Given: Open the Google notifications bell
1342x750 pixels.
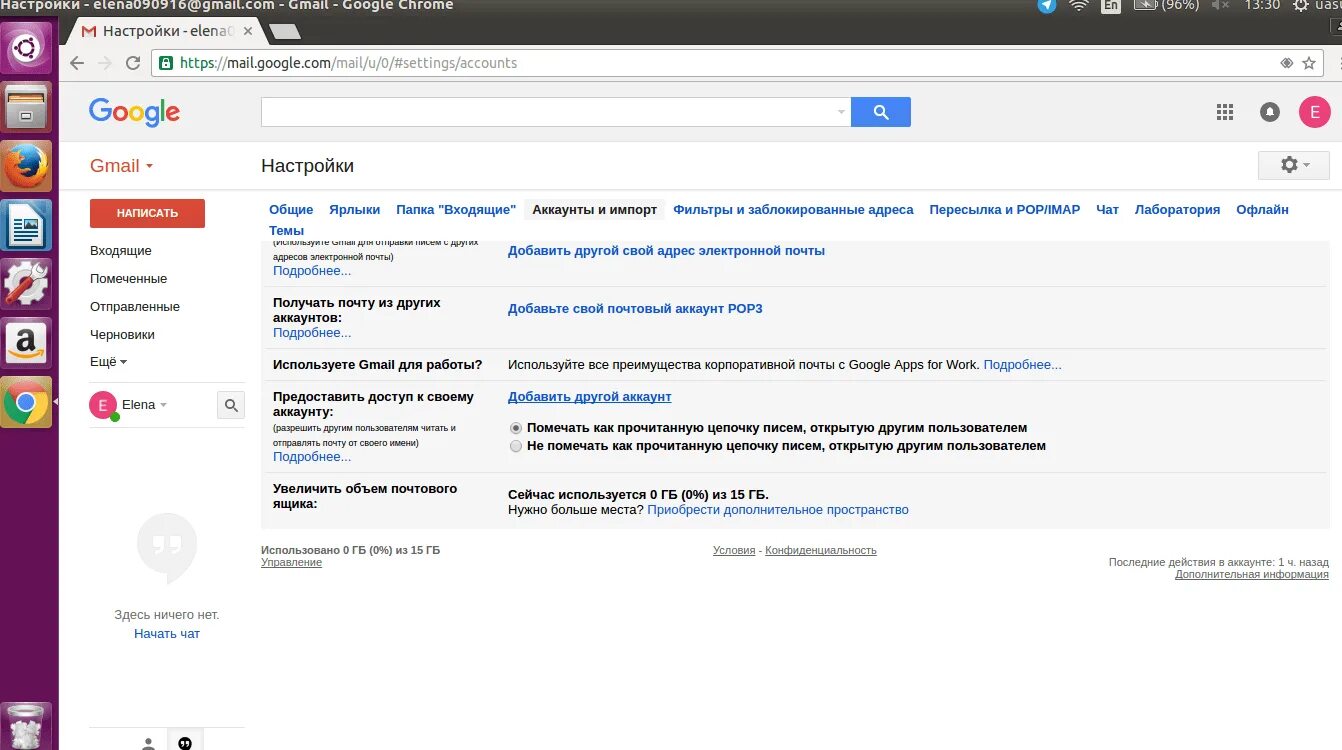Looking at the screenshot, I should click(1270, 112).
